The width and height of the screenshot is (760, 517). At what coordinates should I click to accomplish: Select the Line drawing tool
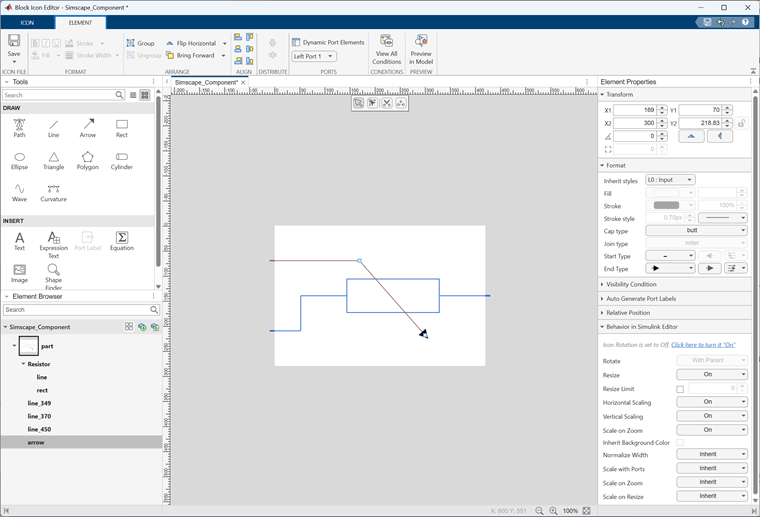pyautogui.click(x=53, y=128)
